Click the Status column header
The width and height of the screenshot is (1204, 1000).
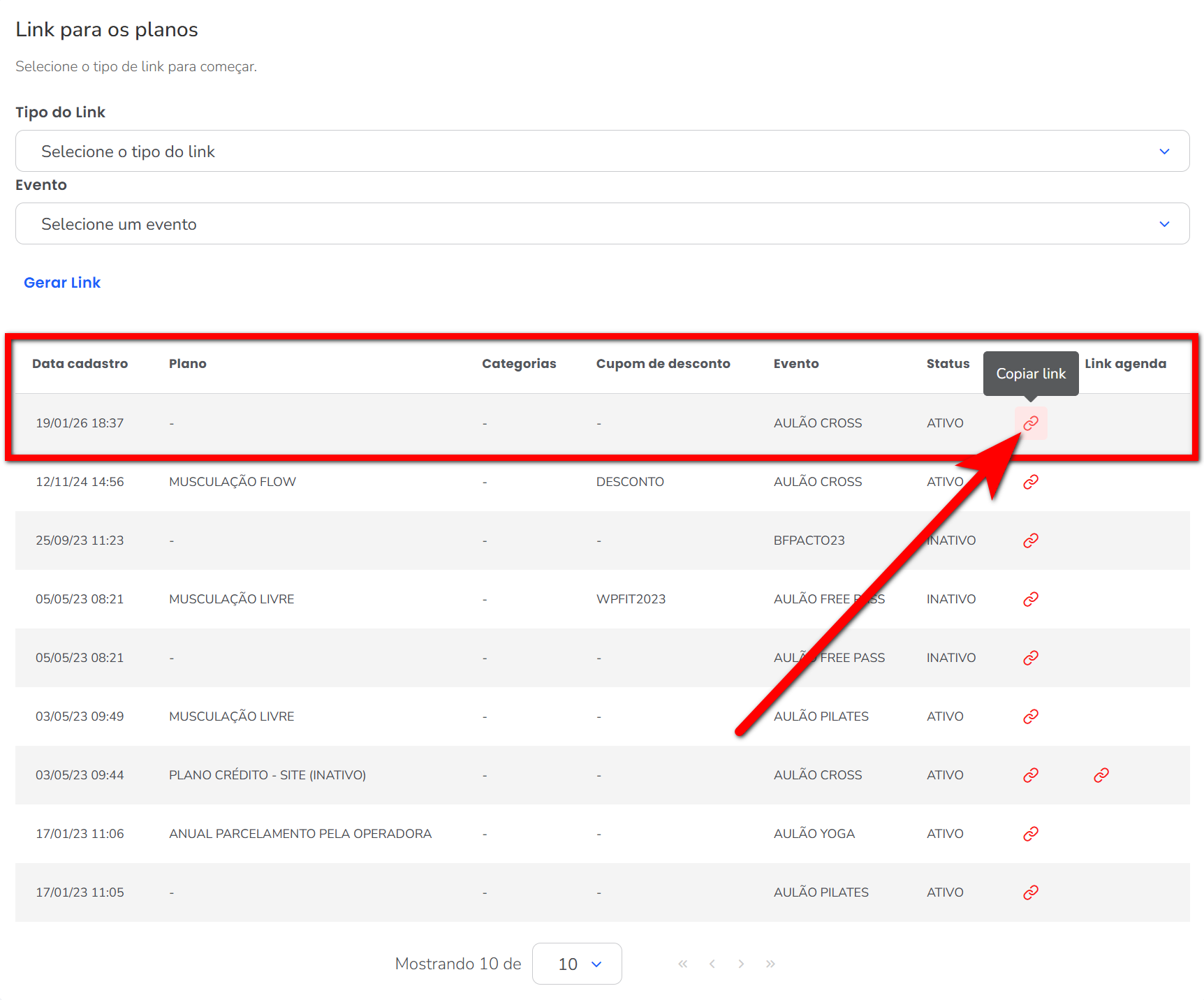[x=948, y=364]
